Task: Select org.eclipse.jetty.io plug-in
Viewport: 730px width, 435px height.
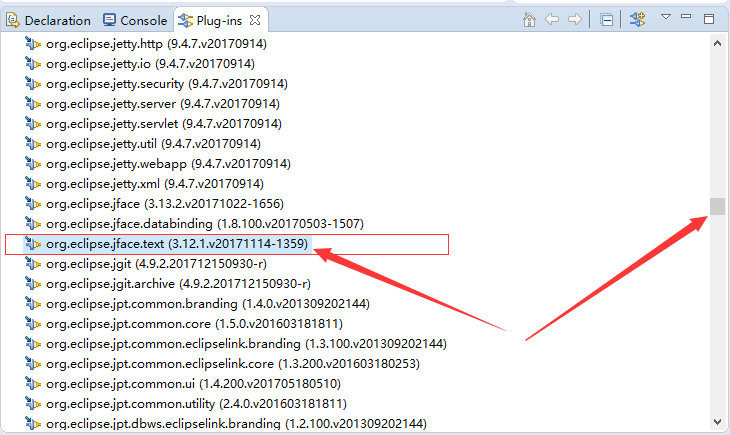Action: [x=150, y=64]
